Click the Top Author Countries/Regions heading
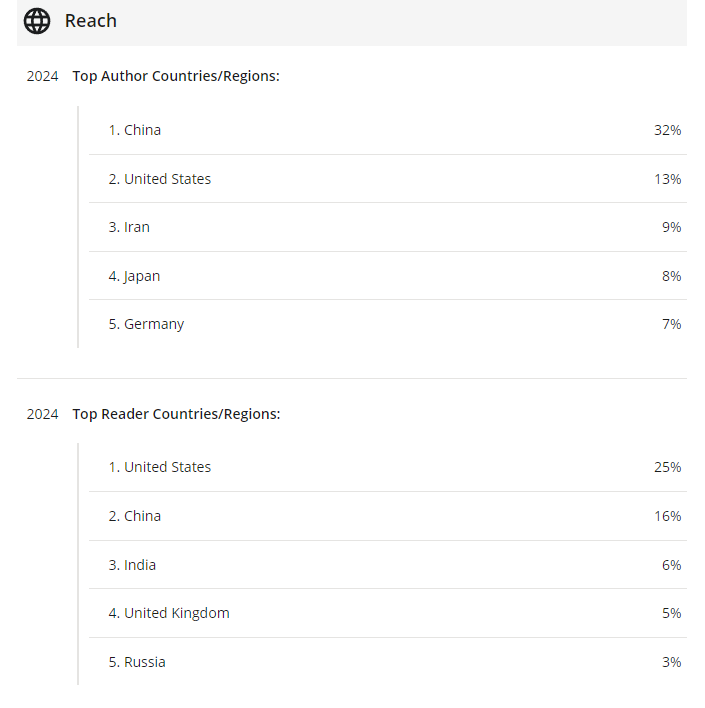Screen dimensions: 705x708 coord(176,76)
